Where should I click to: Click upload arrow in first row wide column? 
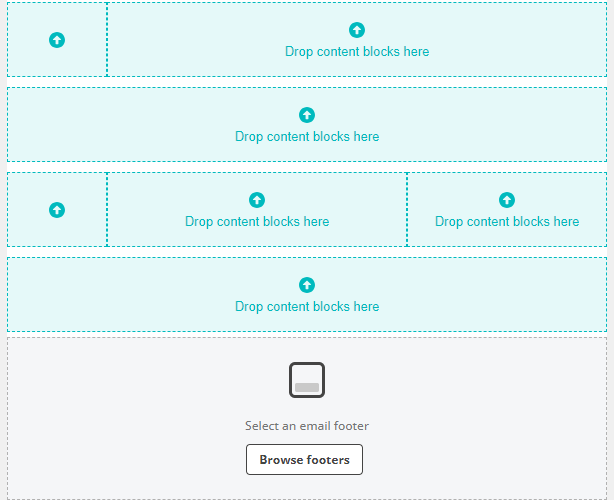[x=357, y=30]
